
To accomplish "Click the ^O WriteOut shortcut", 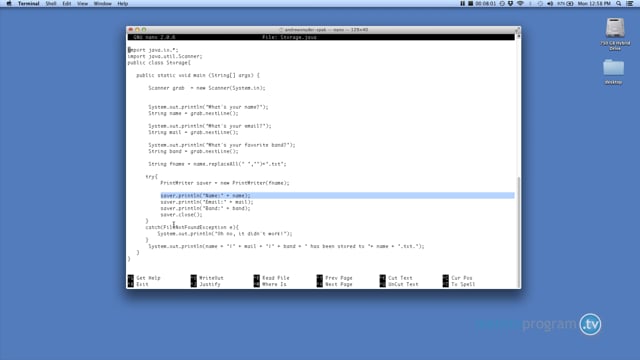I will pyautogui.click(x=207, y=278).
